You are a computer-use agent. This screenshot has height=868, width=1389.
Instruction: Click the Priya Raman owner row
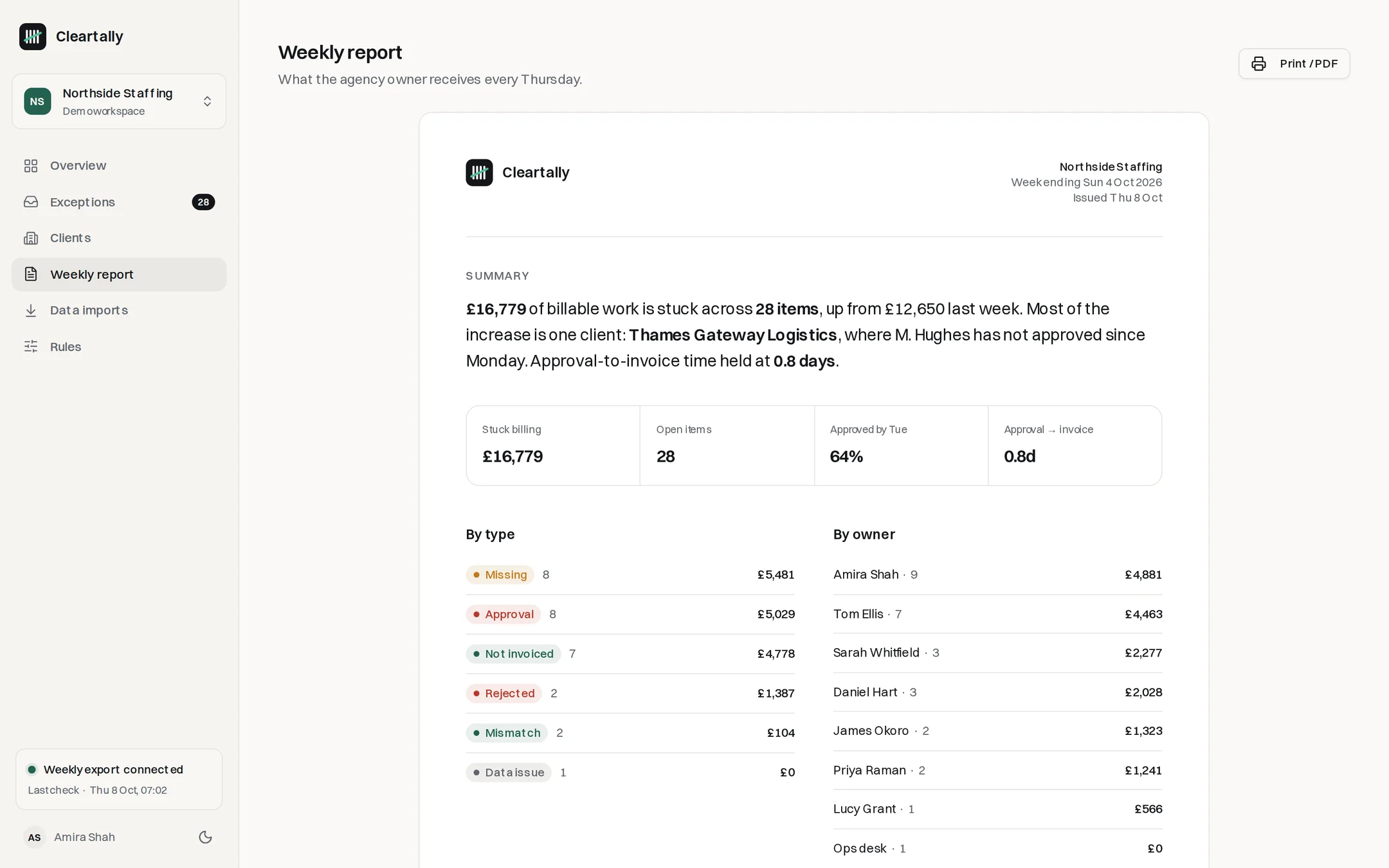coord(997,770)
